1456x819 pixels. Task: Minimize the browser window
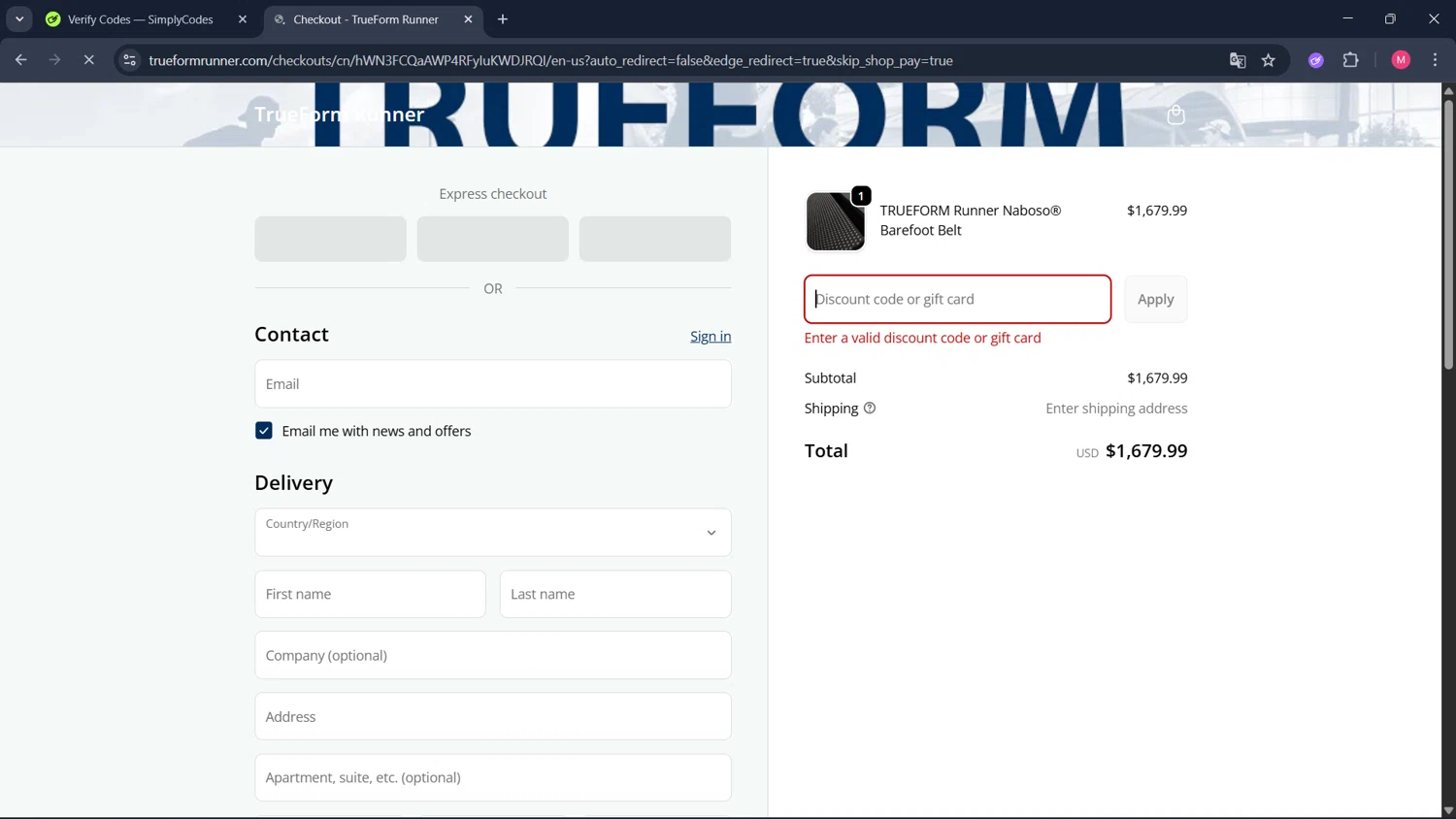point(1347,19)
